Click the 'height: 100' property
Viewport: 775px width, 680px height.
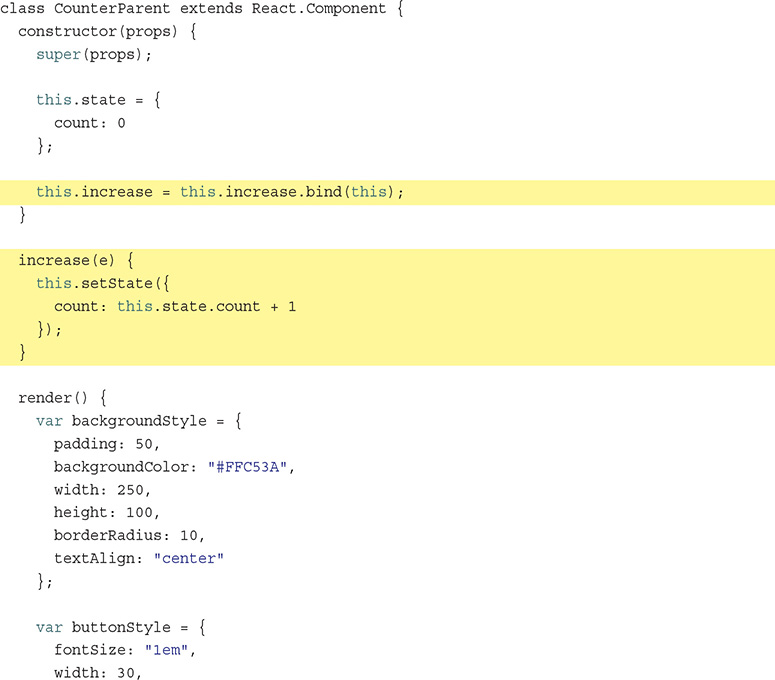pyautogui.click(x=107, y=513)
